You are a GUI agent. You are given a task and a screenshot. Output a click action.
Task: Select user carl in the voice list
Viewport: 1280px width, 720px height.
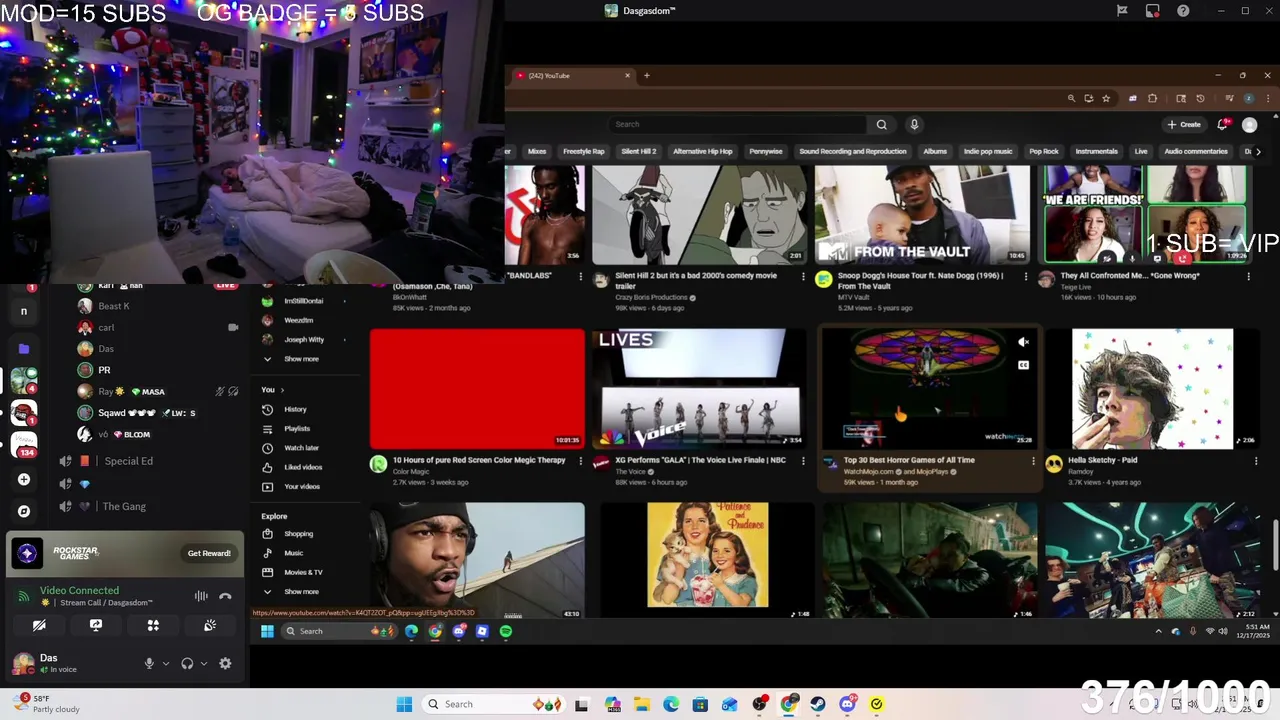click(106, 328)
